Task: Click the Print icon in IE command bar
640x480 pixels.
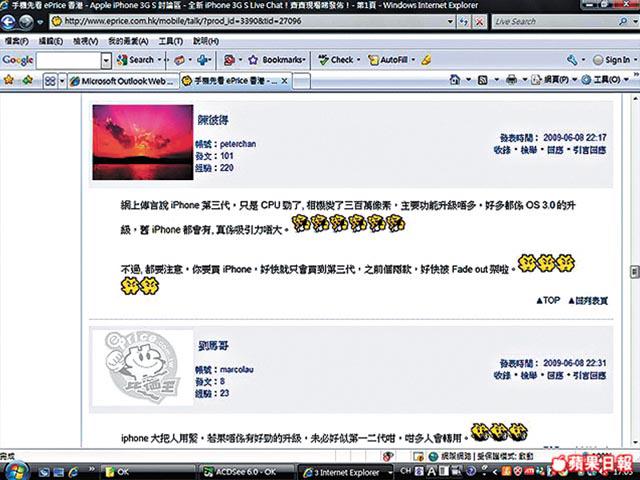Action: tap(511, 80)
